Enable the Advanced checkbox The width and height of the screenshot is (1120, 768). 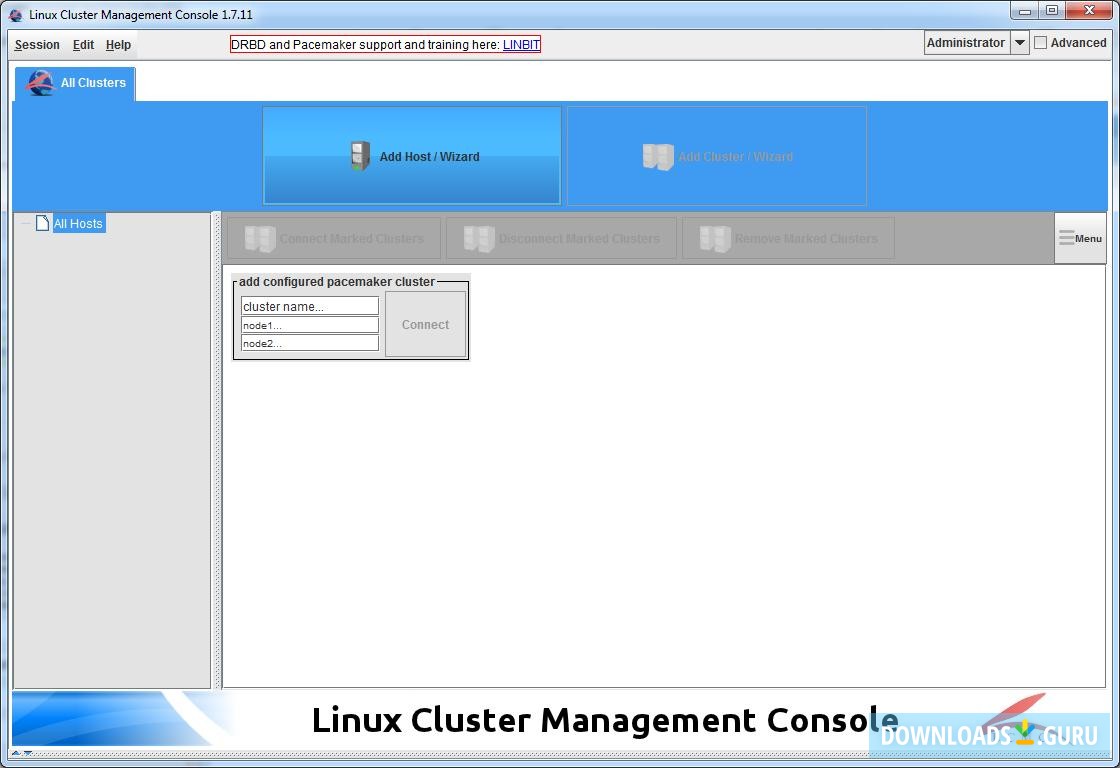1041,43
